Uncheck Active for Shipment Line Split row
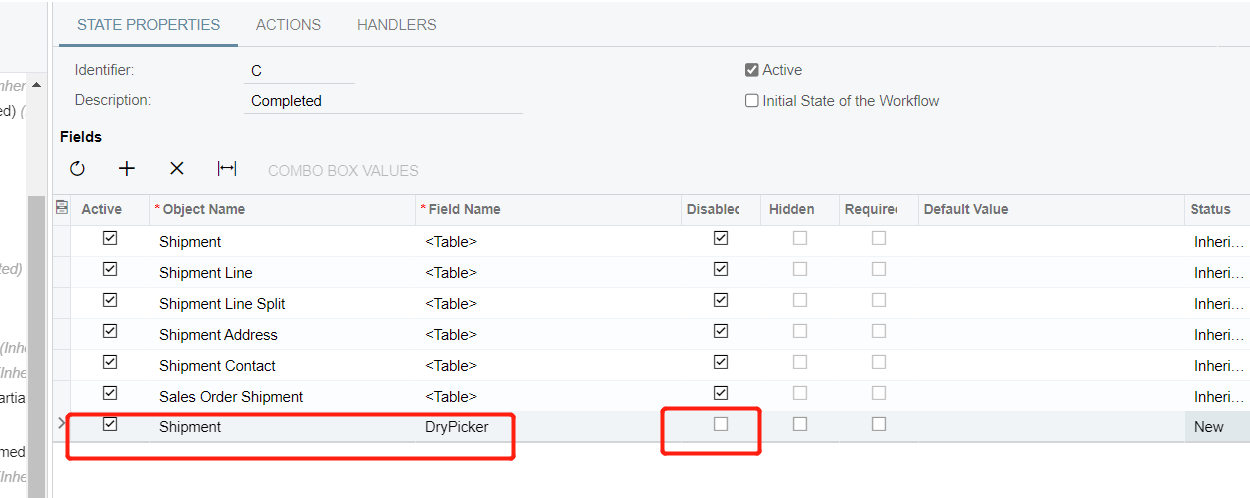 110,300
